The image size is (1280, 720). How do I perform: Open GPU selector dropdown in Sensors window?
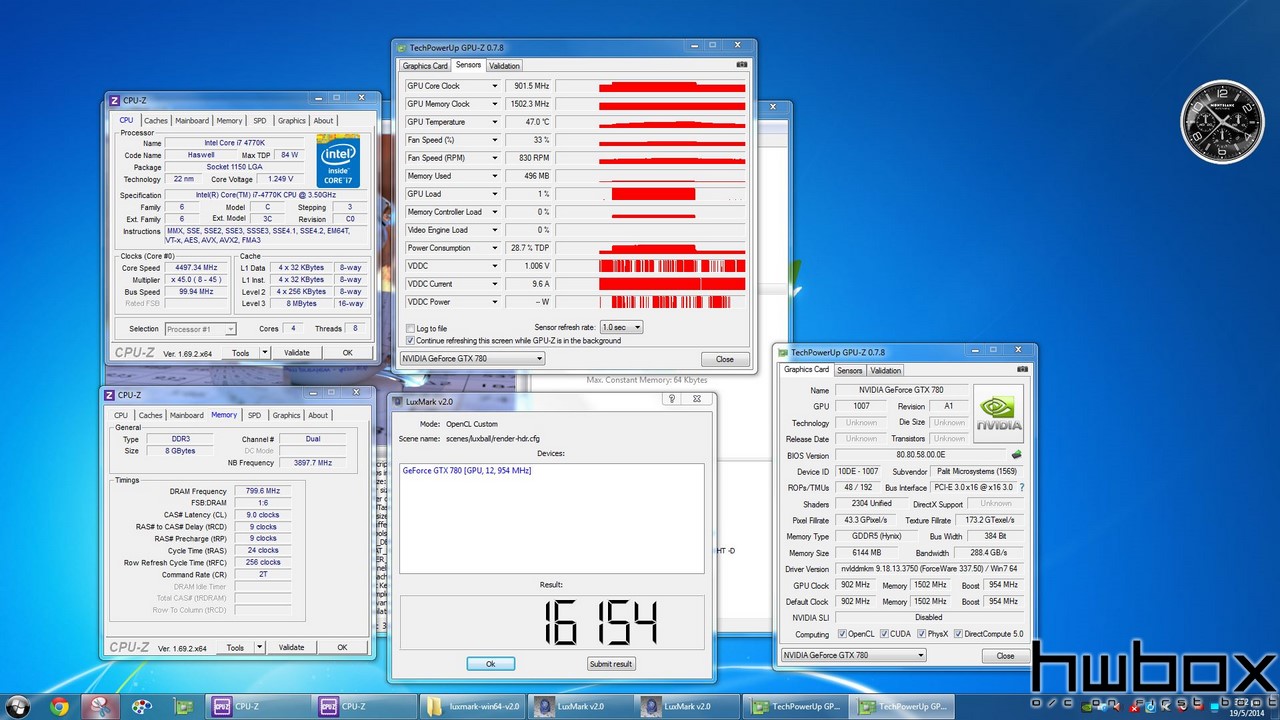click(x=472, y=359)
